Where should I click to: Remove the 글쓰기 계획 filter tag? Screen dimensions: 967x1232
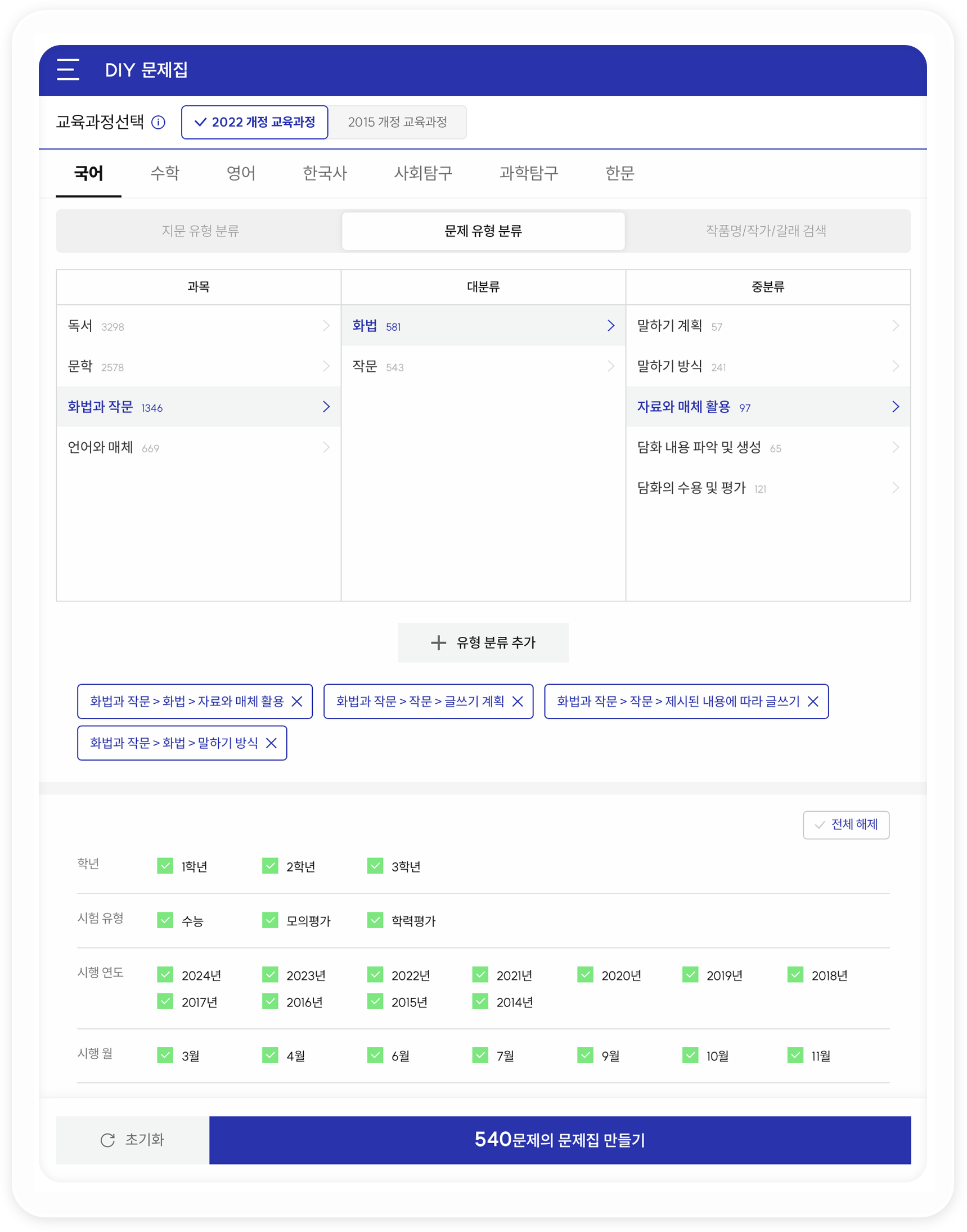click(x=518, y=702)
